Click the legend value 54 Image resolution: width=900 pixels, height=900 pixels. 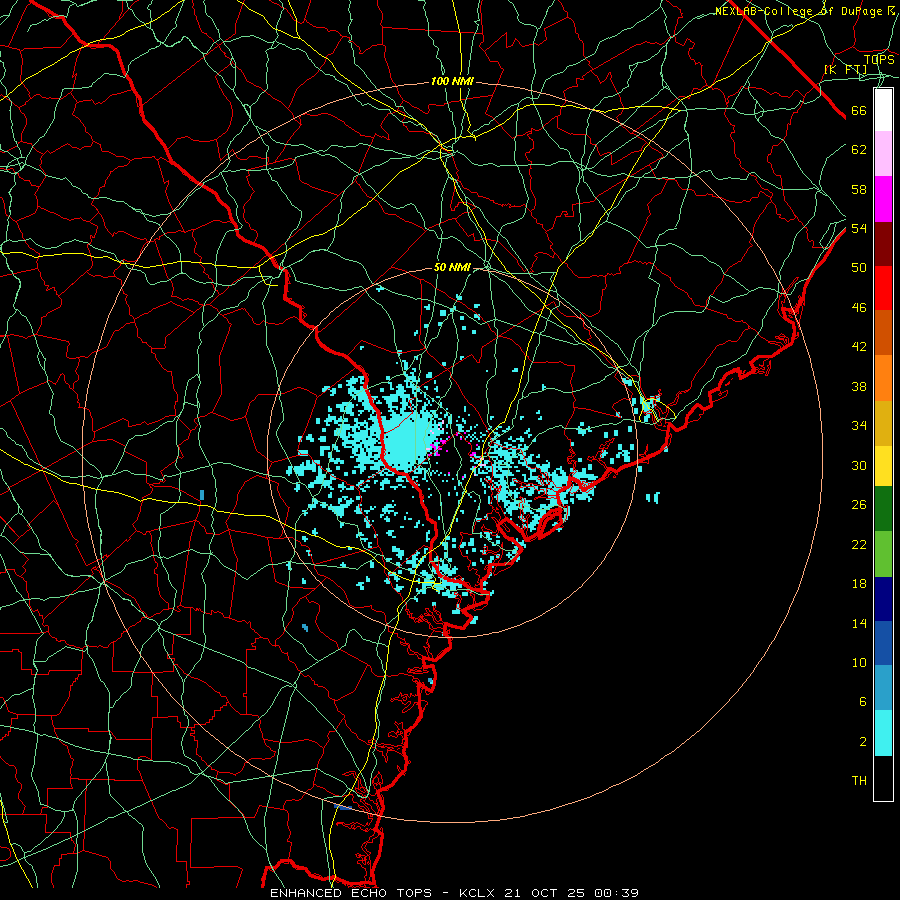[x=859, y=228]
